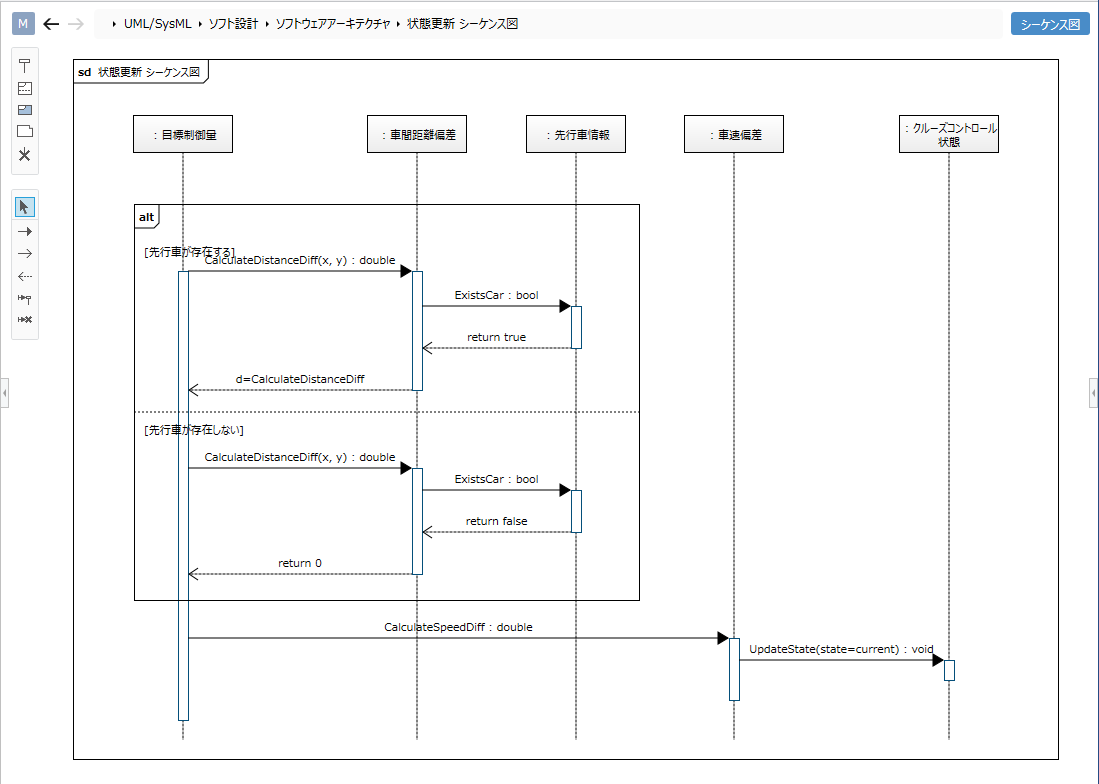The width and height of the screenshot is (1099, 784).
Task: Select the Destruction (X) tool
Action: (x=25, y=155)
